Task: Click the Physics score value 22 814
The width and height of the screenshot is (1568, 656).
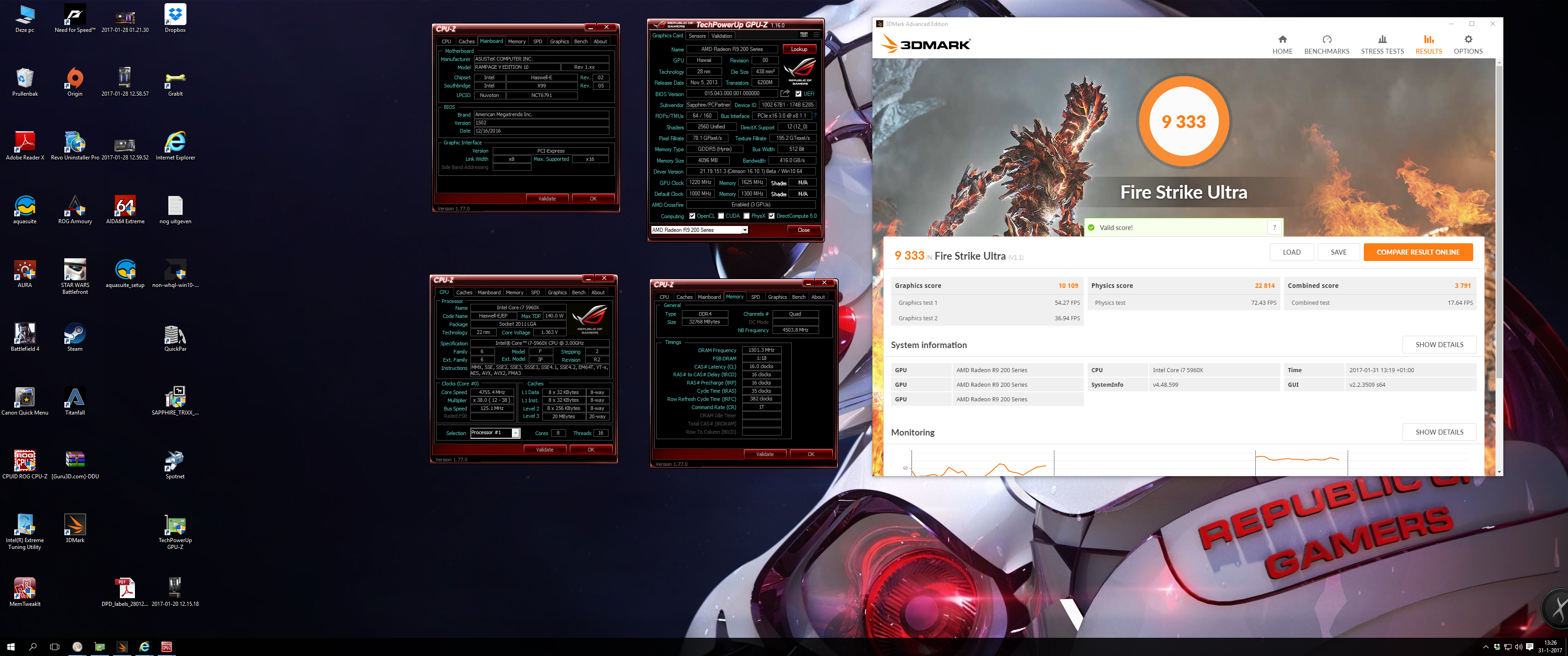Action: [x=1264, y=285]
